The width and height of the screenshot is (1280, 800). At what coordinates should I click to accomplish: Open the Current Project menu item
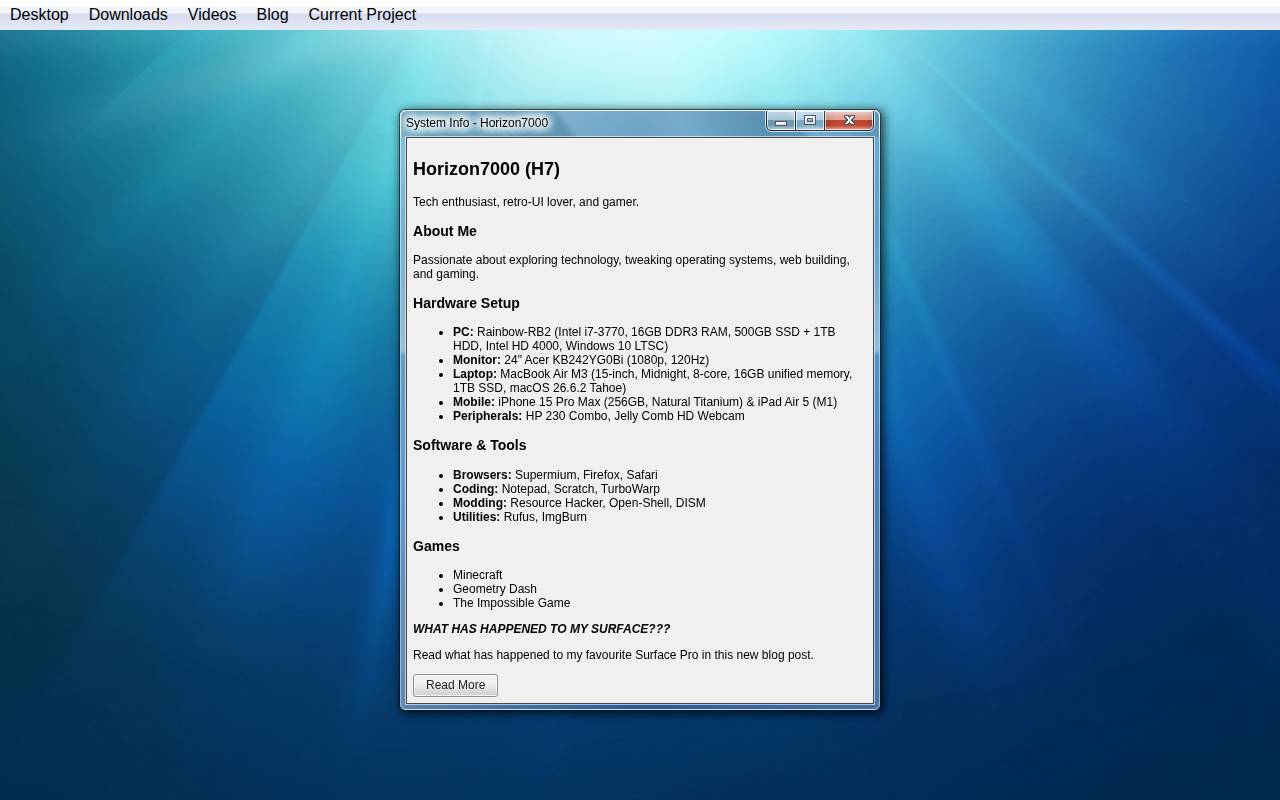(362, 15)
